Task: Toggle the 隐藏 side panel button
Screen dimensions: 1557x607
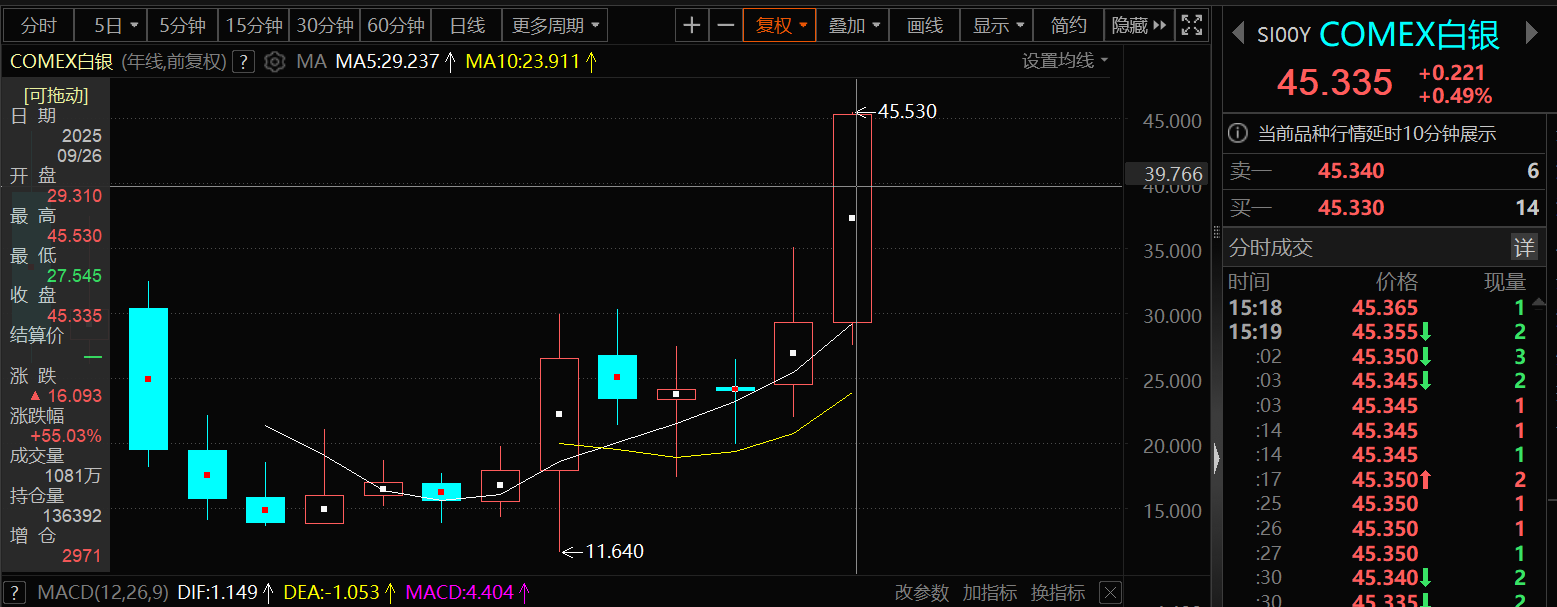Action: tap(1138, 25)
